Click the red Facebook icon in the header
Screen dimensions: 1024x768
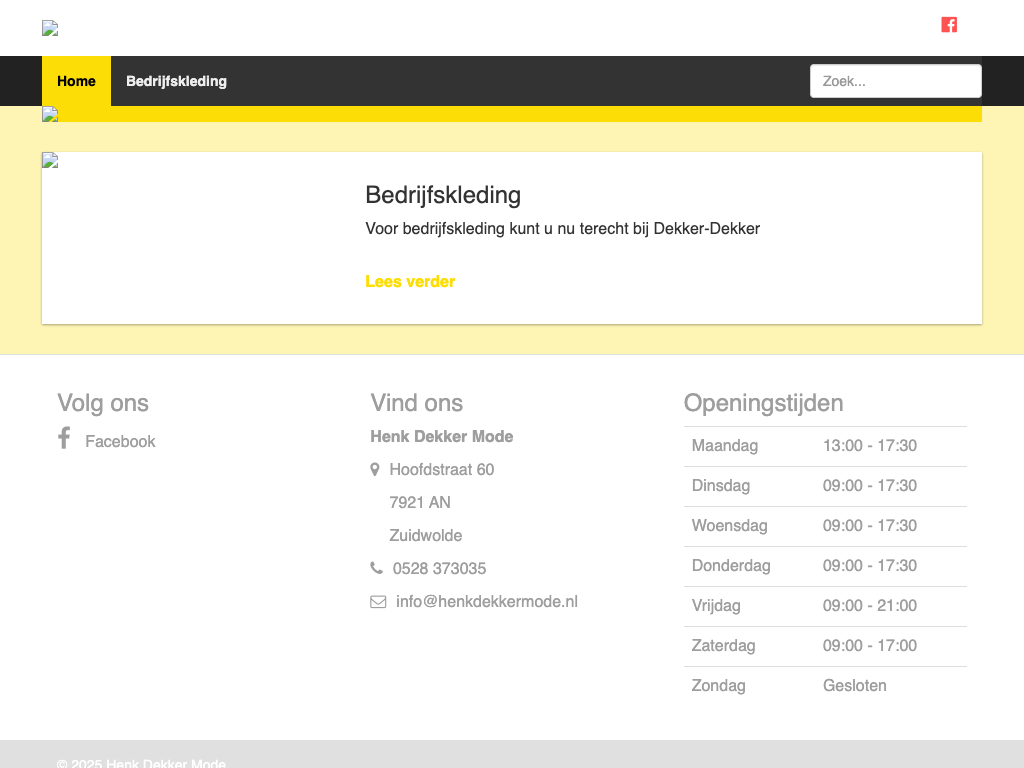pos(949,25)
